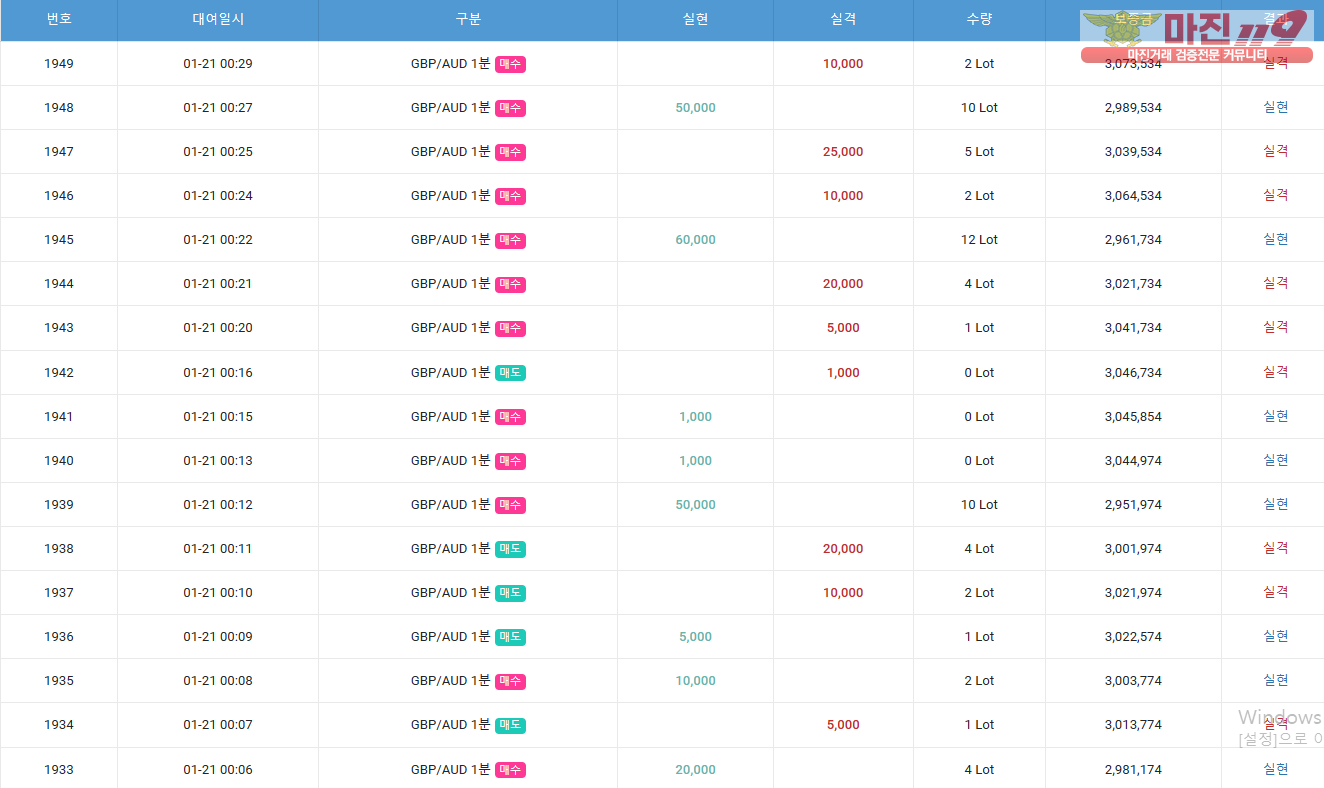
Task: Click the 매도 badge in row 1934
Action: (x=510, y=725)
